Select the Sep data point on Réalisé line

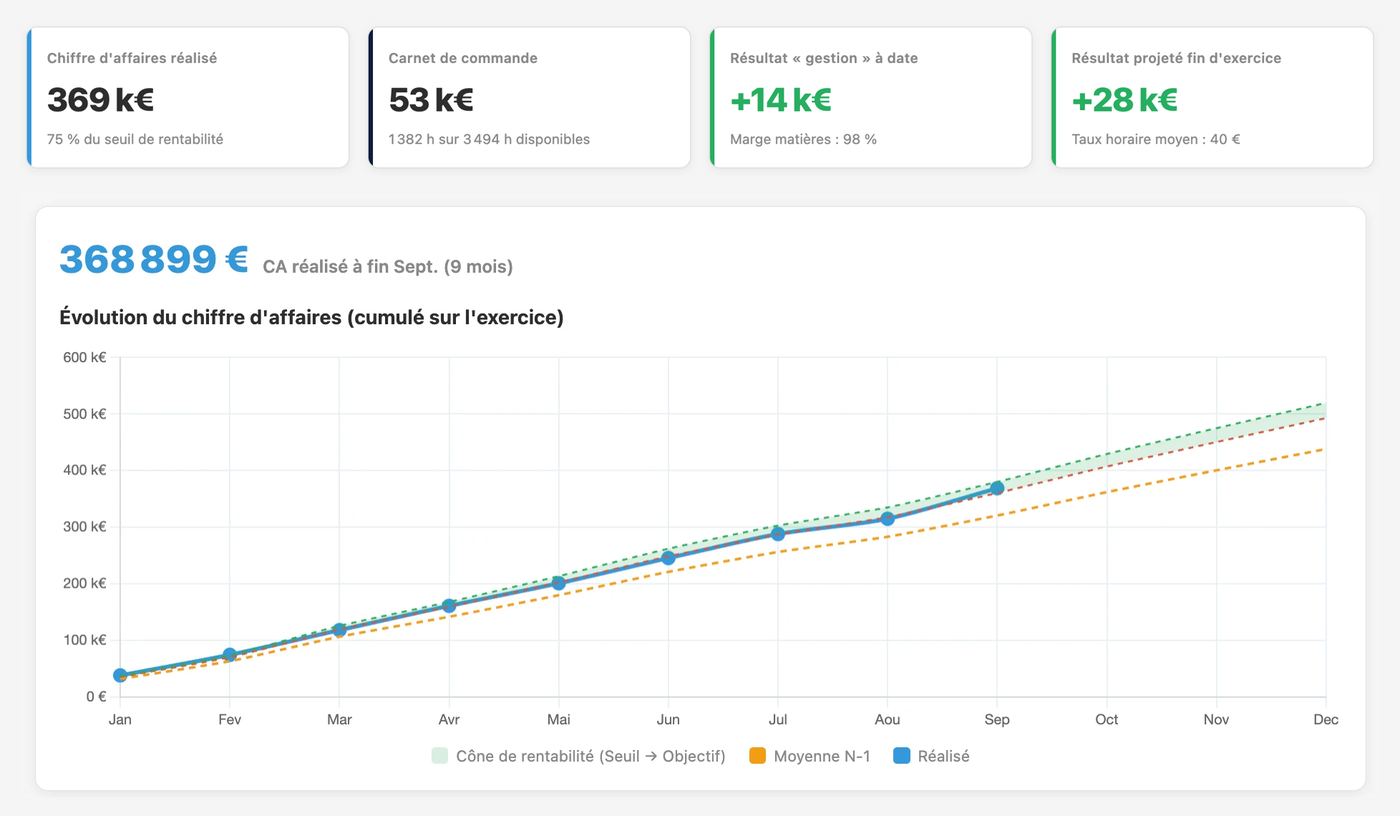pos(997,488)
